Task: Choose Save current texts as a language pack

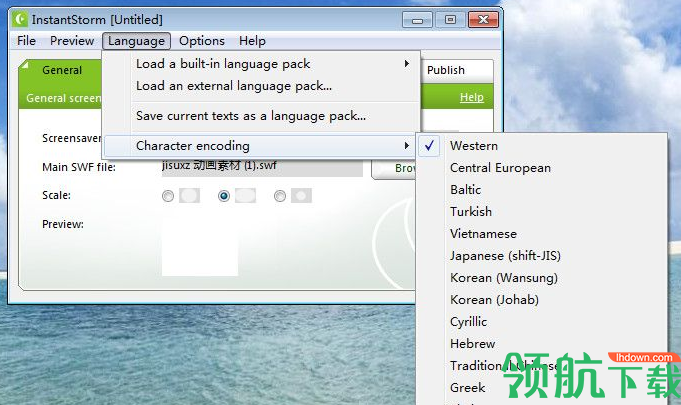Action: [x=262, y=116]
